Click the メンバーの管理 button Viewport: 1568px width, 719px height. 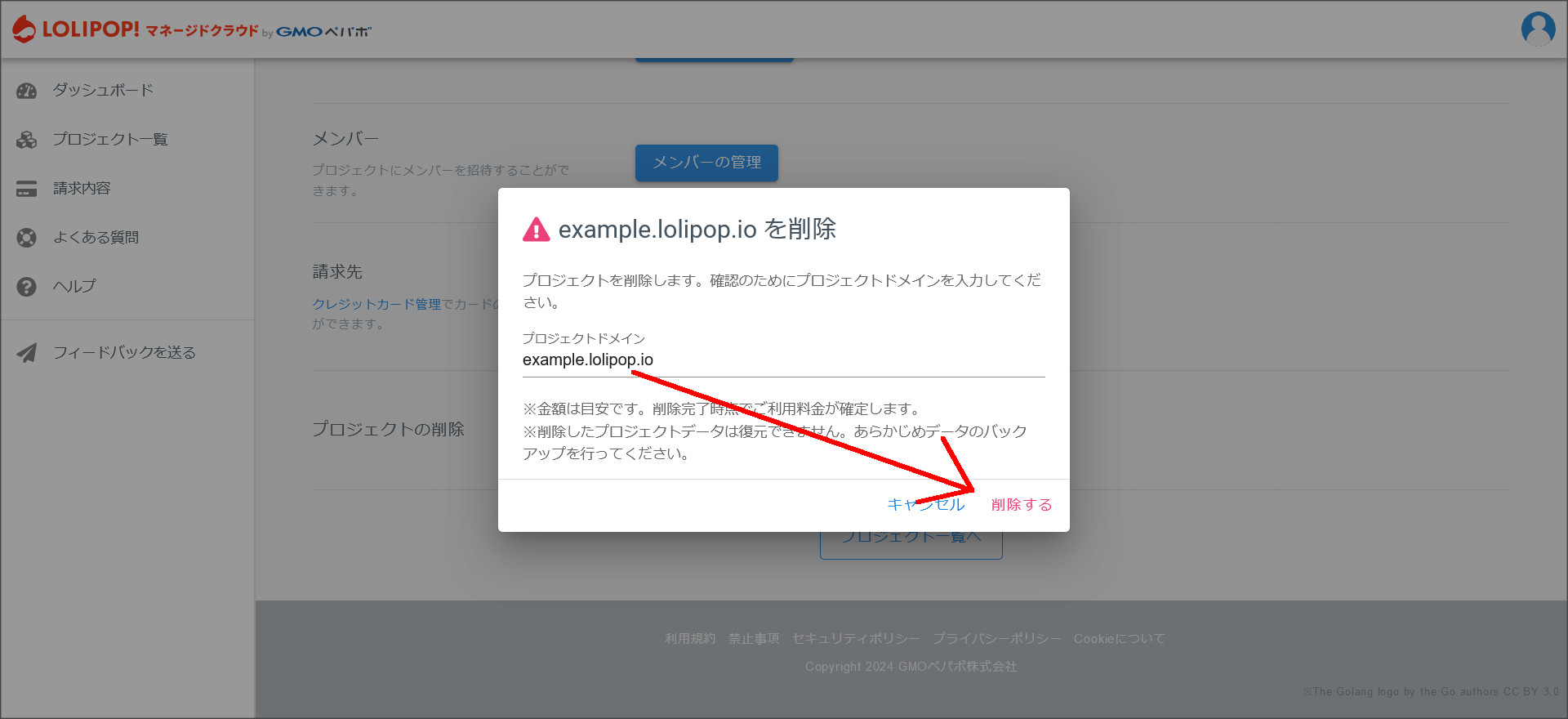tap(706, 163)
